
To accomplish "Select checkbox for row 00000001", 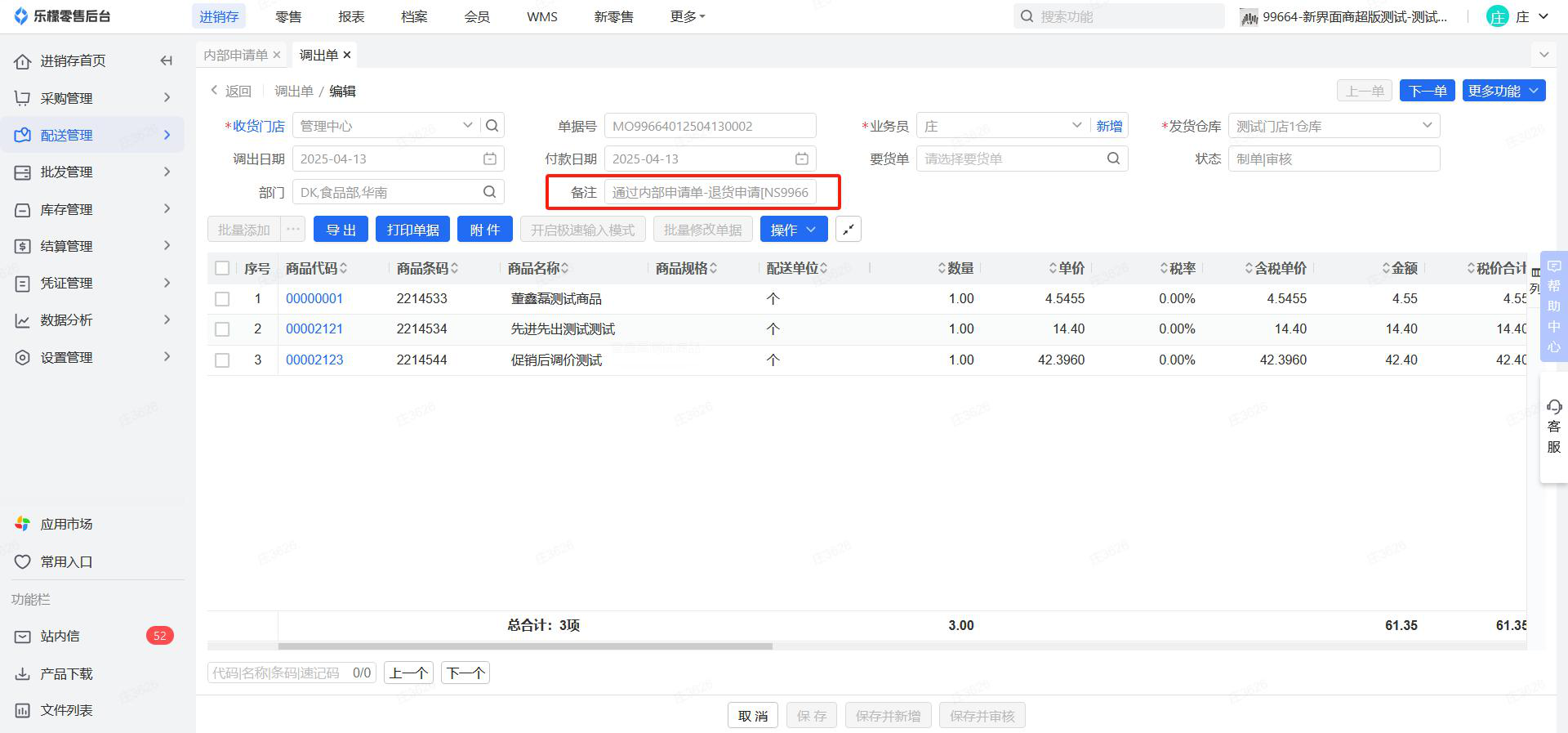I will (x=222, y=299).
